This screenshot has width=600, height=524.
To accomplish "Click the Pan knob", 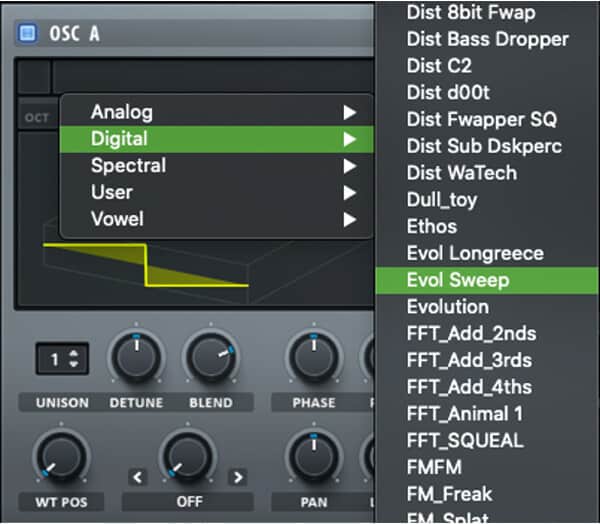I will [314, 456].
